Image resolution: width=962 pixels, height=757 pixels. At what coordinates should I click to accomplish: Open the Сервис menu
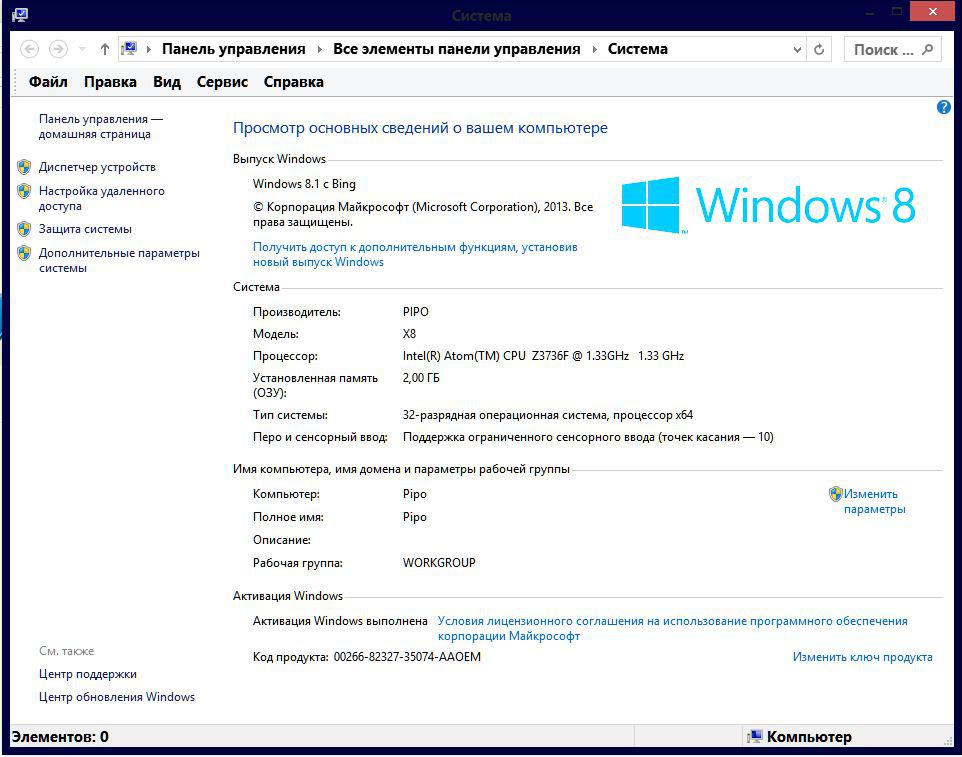pos(222,82)
